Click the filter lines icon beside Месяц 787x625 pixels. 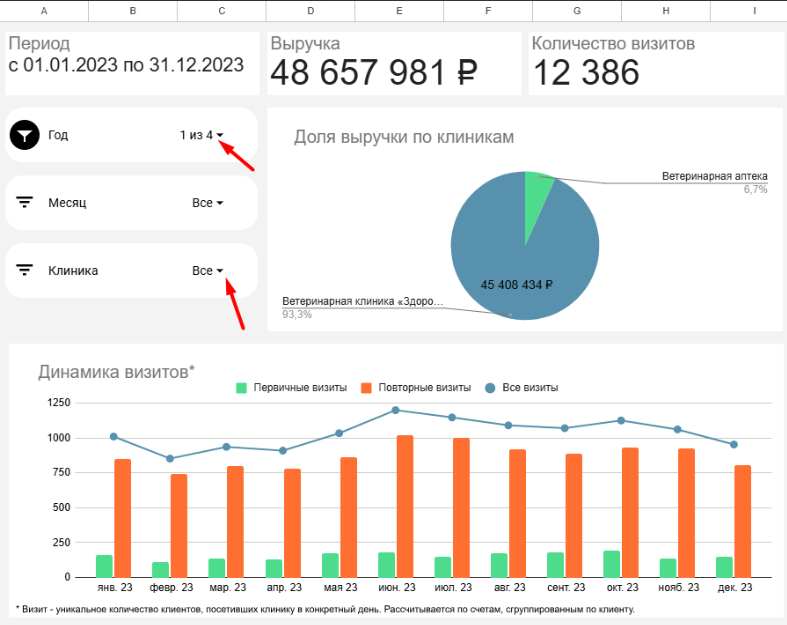pyautogui.click(x=25, y=203)
